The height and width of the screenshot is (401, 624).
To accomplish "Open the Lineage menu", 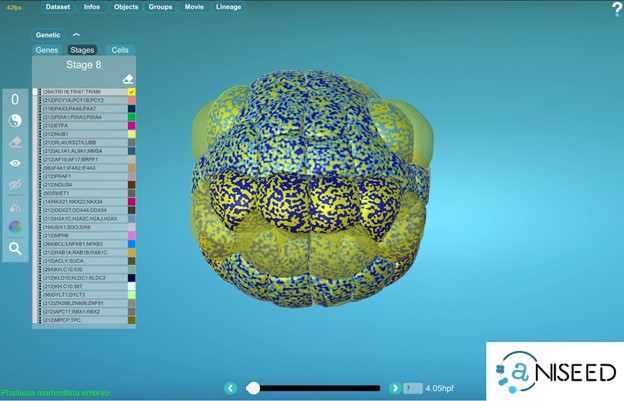I will point(228,7).
